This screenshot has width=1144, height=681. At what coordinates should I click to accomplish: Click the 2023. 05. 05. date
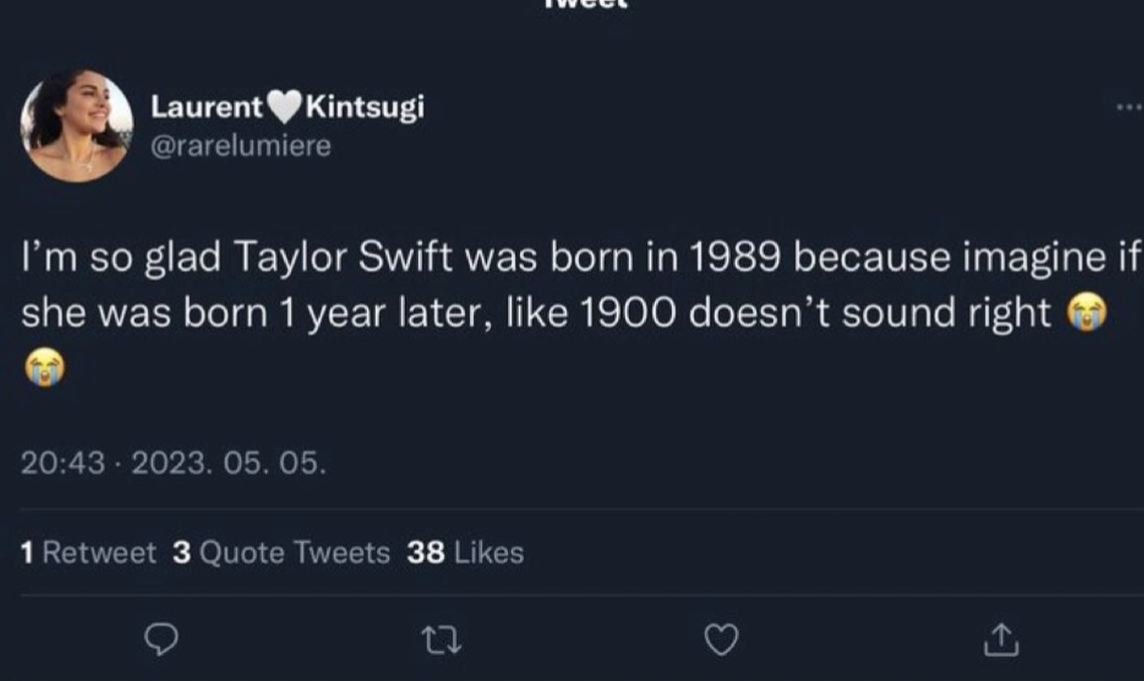[x=229, y=463]
